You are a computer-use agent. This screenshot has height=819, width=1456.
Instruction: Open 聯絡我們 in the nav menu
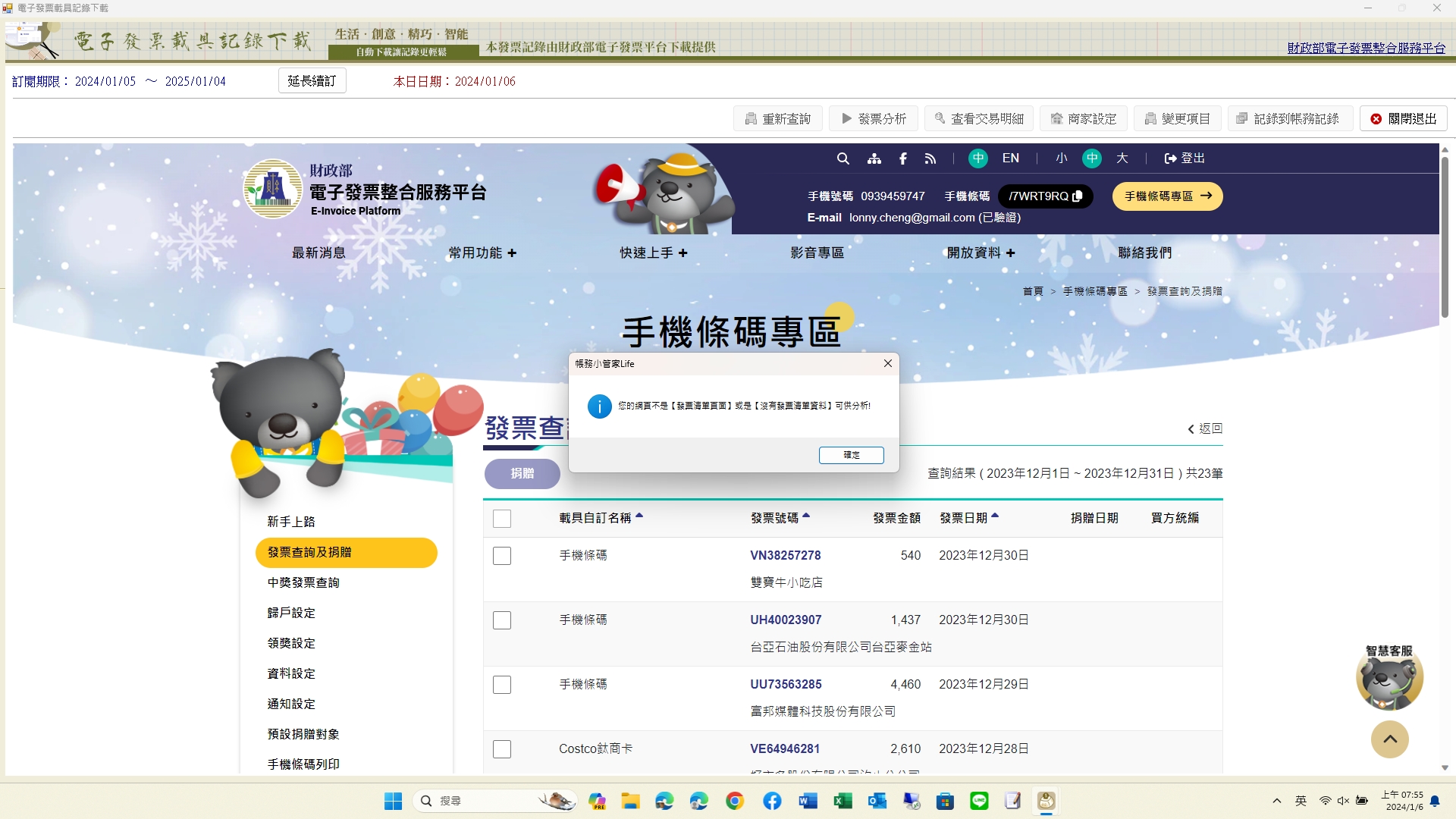click(x=1145, y=253)
